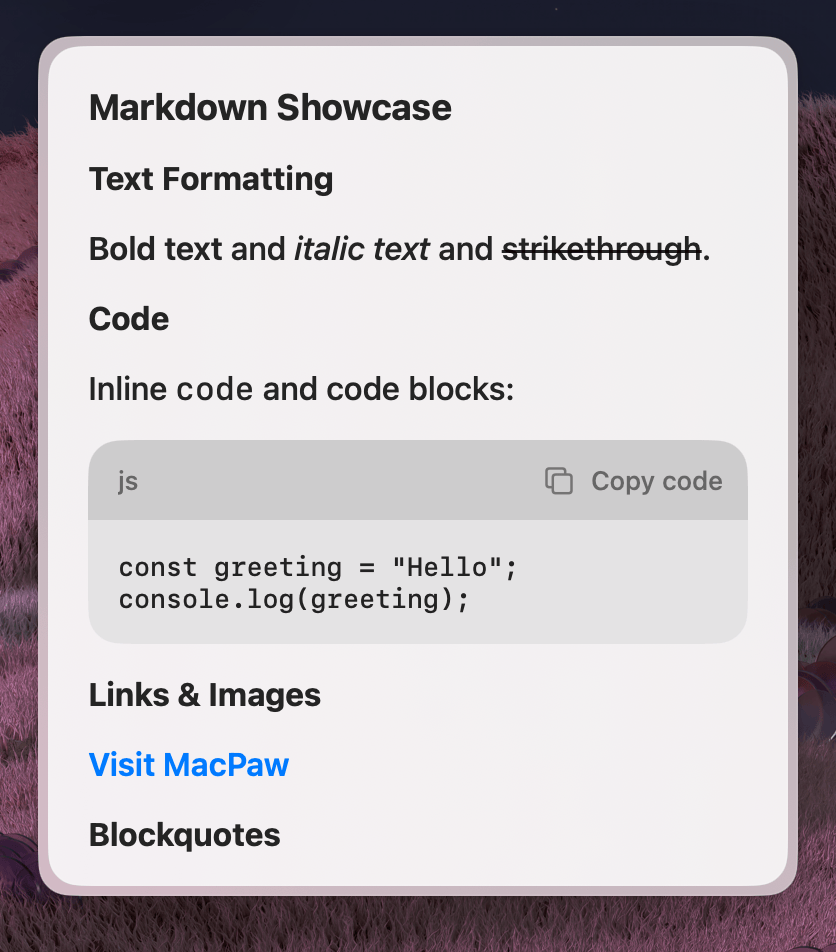This screenshot has height=952, width=836.
Task: Click the Copy code button
Action: [x=634, y=481]
